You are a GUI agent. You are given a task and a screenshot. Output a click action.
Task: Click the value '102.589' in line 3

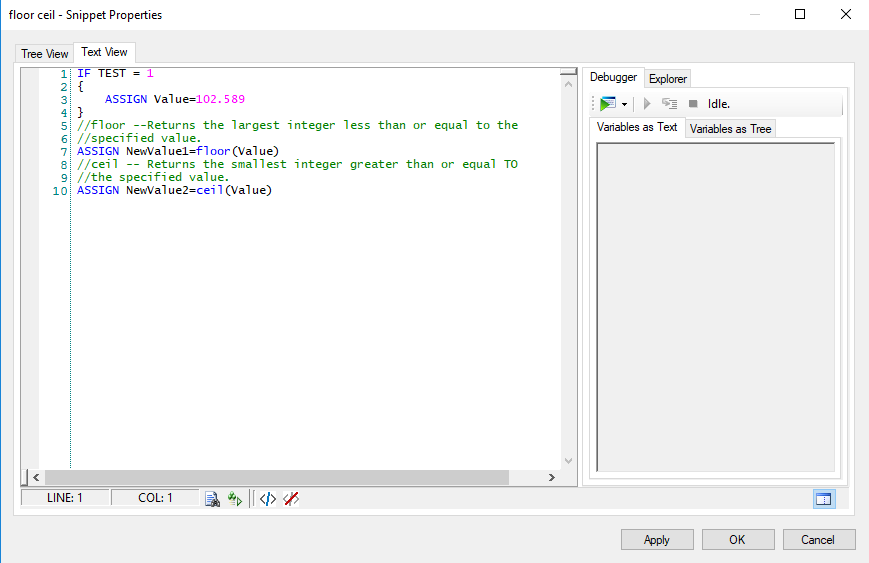(221, 99)
